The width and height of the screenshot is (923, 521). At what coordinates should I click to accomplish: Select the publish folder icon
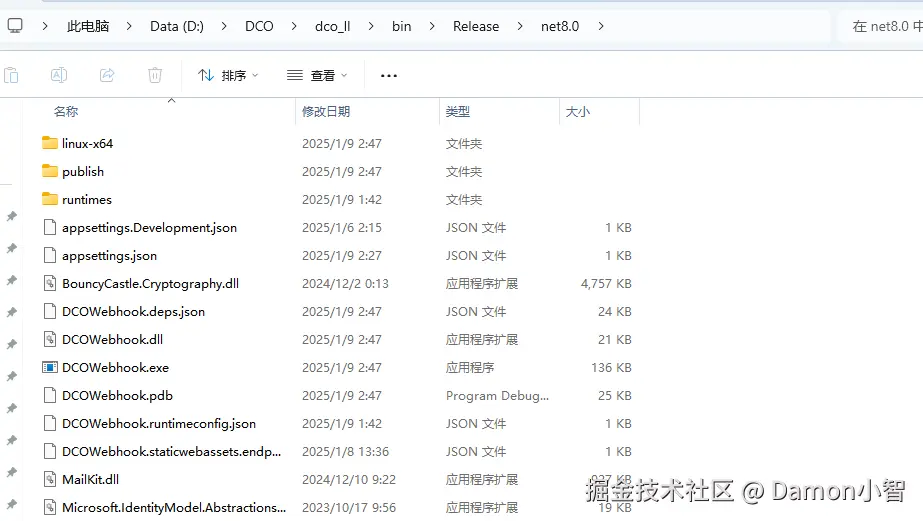pos(50,171)
